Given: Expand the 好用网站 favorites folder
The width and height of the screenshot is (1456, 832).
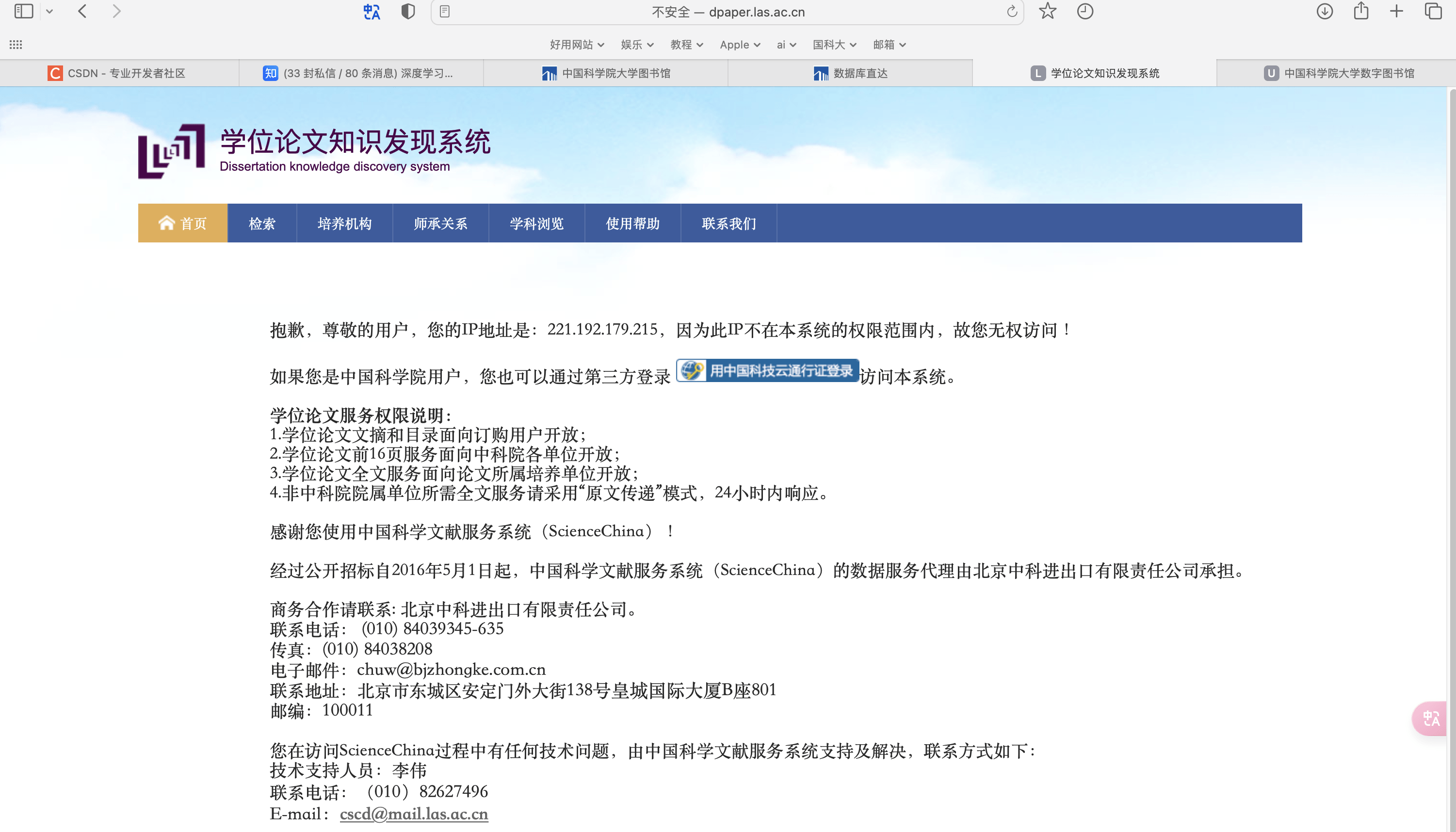Looking at the screenshot, I should point(577,45).
